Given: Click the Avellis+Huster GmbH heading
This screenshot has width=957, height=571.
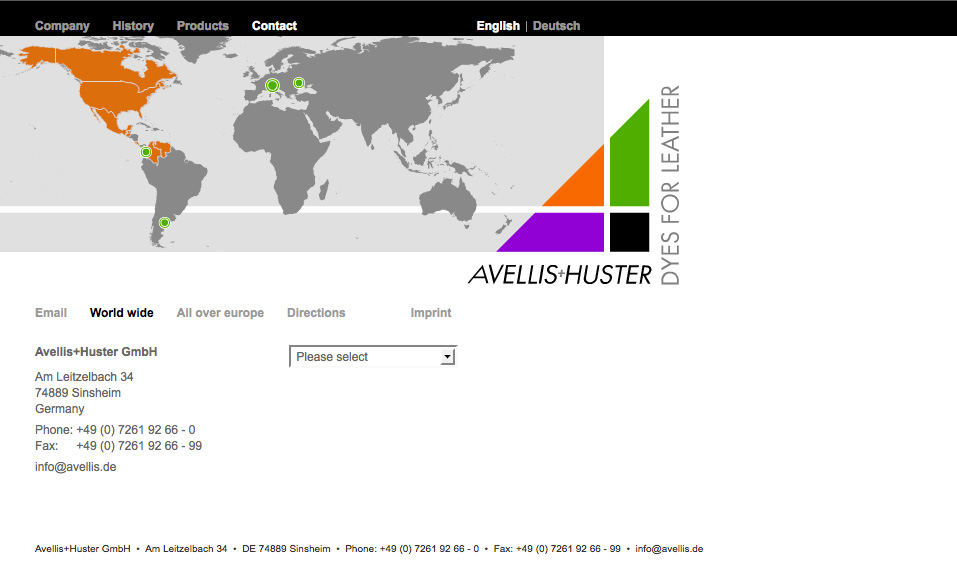Looking at the screenshot, I should pos(96,351).
